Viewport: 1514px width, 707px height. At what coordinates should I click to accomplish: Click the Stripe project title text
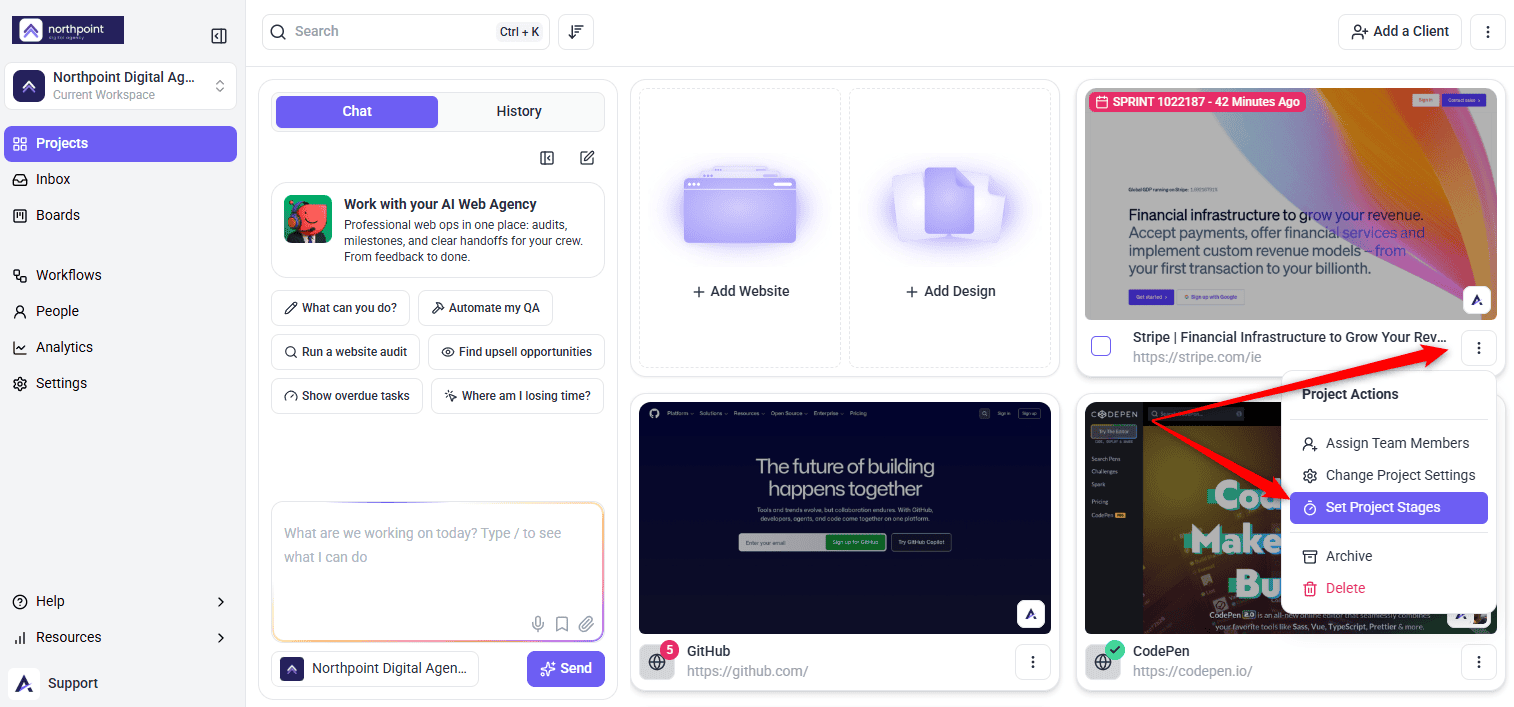1290,337
